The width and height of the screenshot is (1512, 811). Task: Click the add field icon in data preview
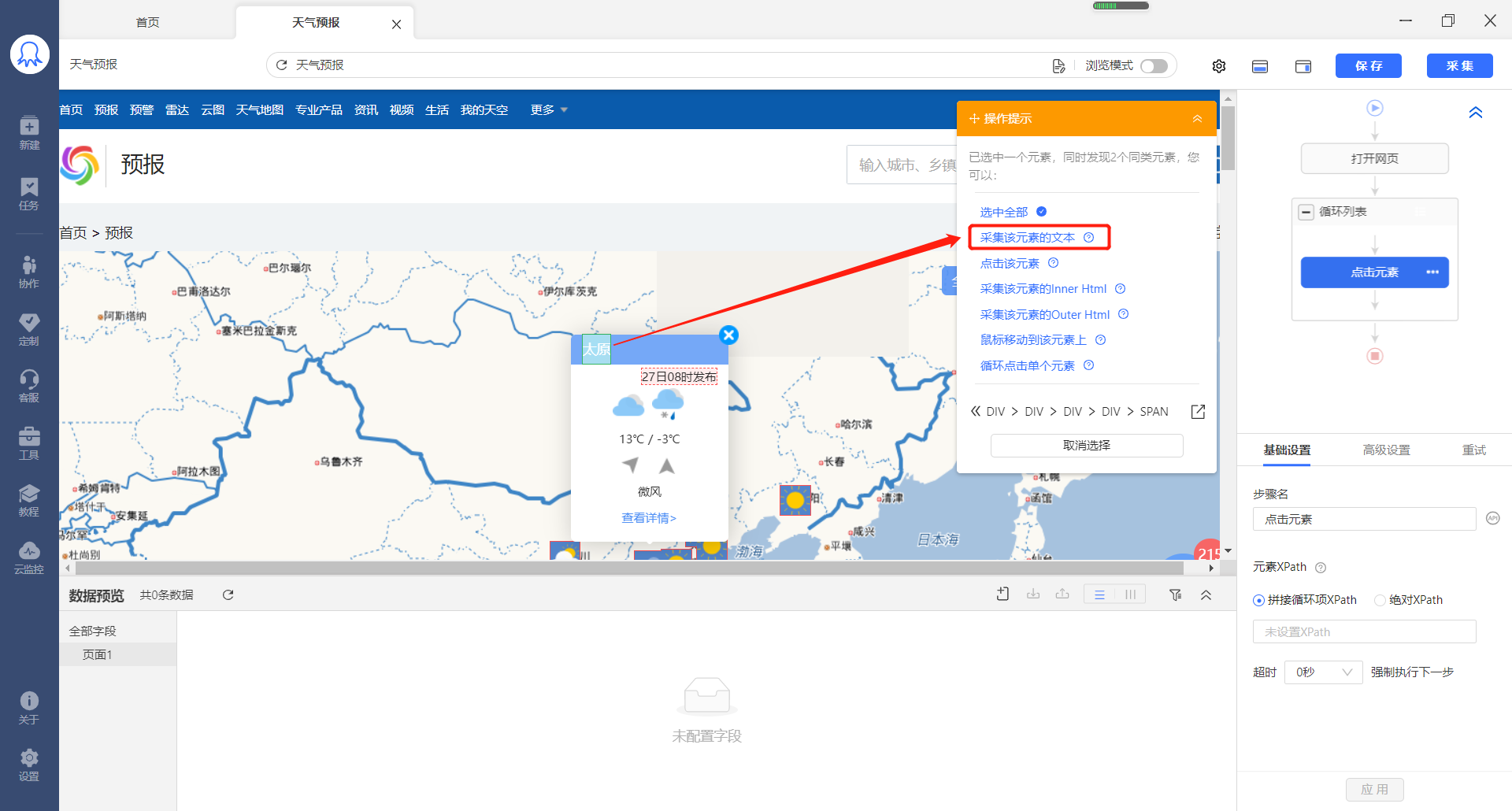[1002, 594]
